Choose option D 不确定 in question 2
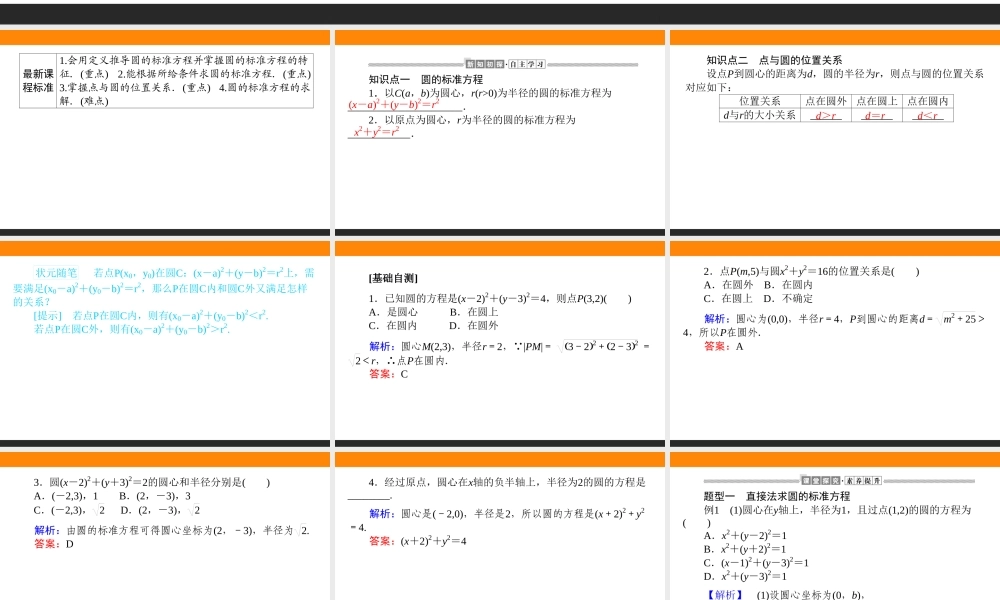1000x600 pixels. [788, 298]
